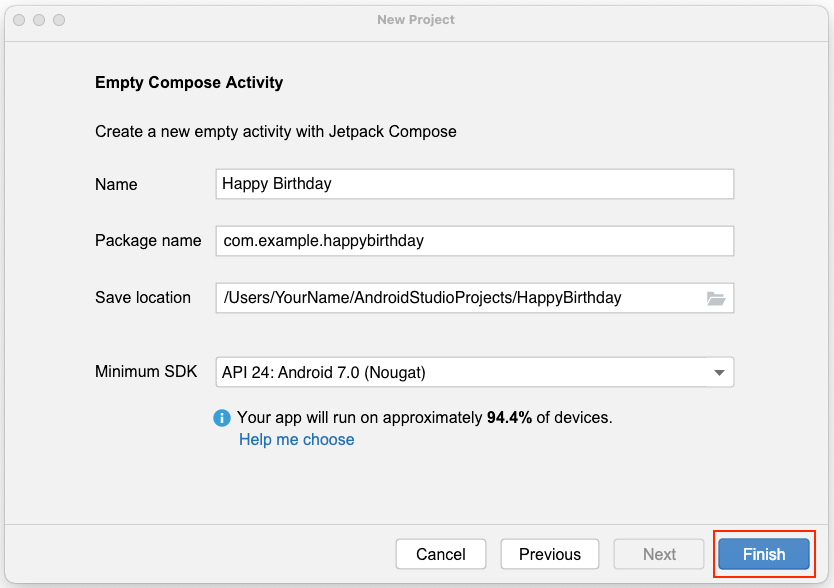The height and width of the screenshot is (588, 834).
Task: Go back with the Previous button
Action: 549,554
